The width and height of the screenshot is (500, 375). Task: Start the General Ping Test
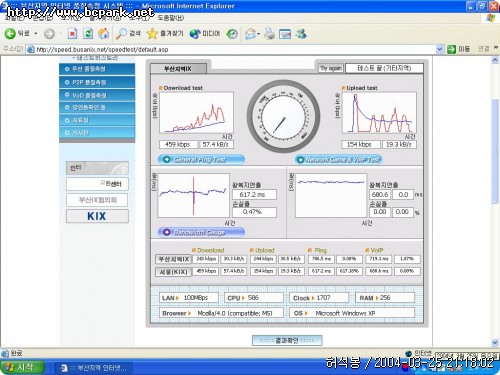pos(201,160)
